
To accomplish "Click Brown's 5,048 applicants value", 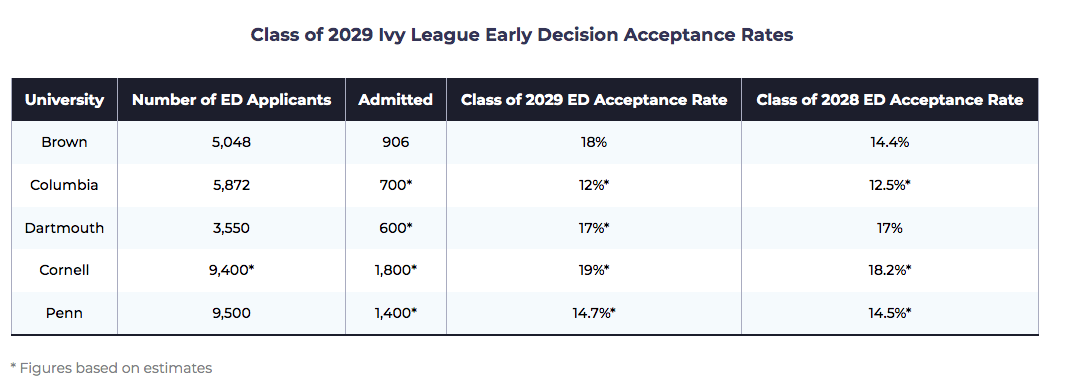I will (231, 142).
